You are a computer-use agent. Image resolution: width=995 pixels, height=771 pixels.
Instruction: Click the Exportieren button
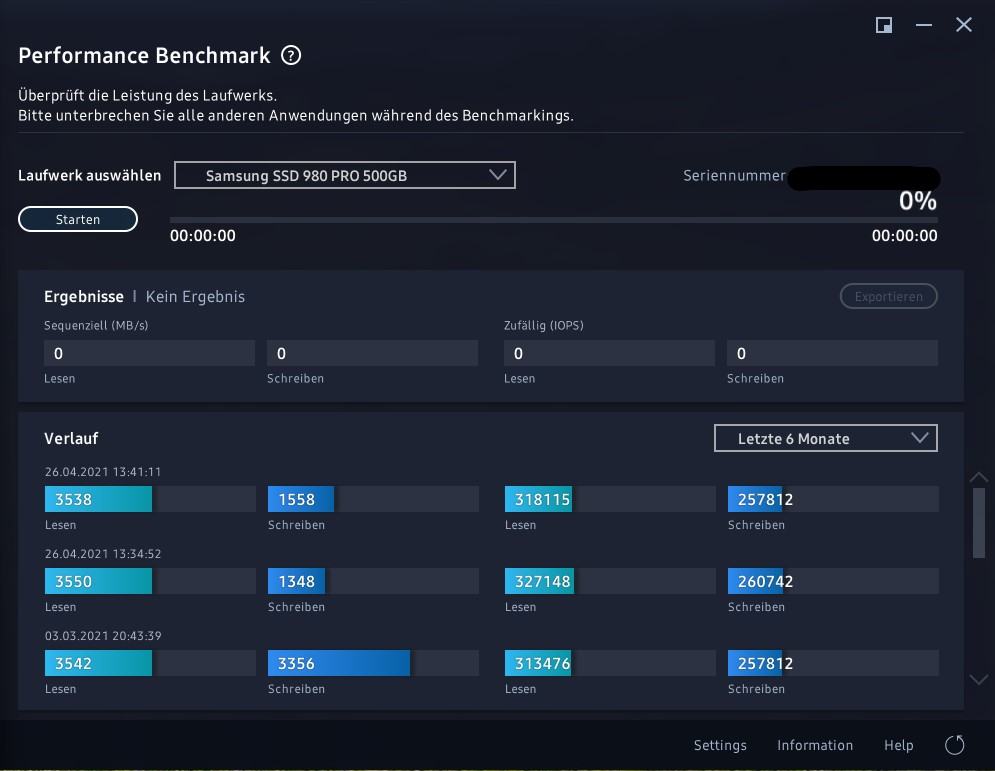pos(888,296)
